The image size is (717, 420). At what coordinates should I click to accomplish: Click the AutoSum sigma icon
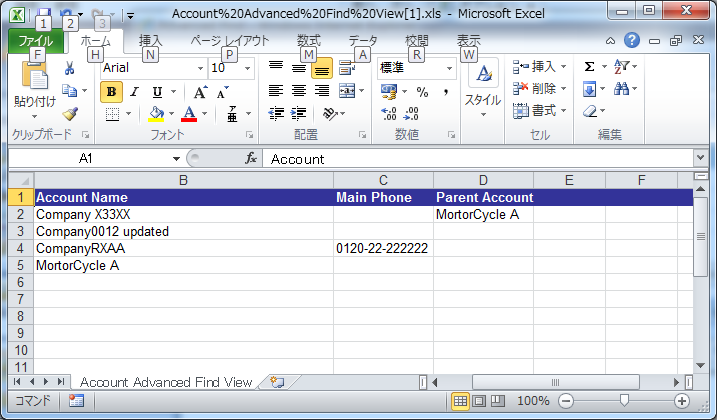(x=589, y=67)
